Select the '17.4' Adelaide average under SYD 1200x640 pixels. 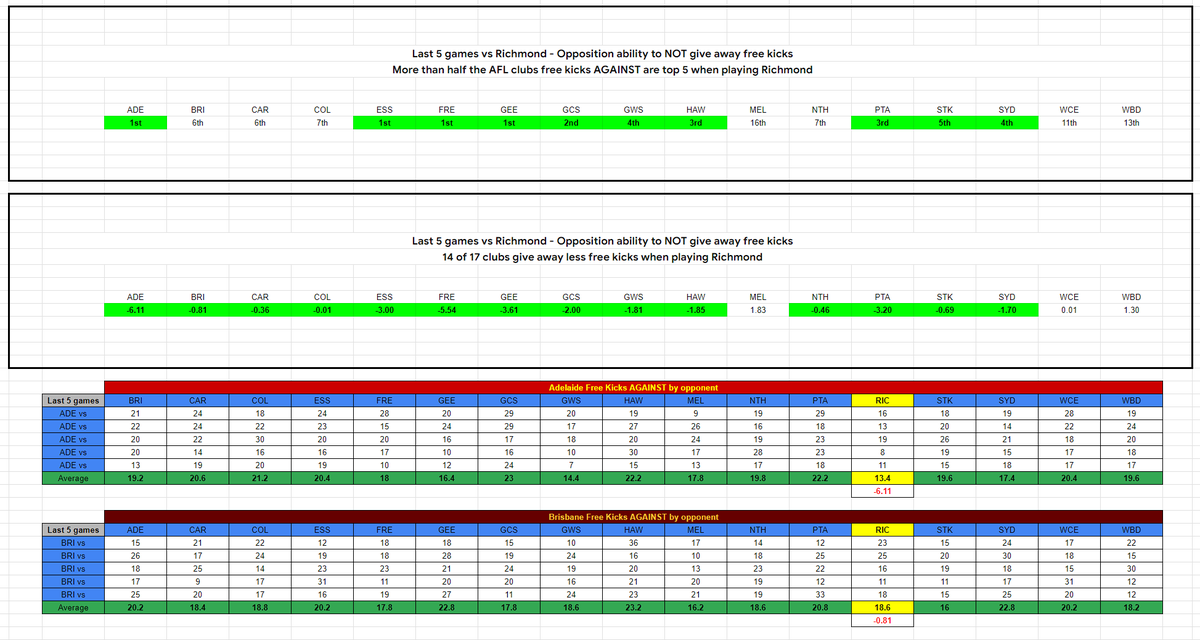coord(1007,478)
